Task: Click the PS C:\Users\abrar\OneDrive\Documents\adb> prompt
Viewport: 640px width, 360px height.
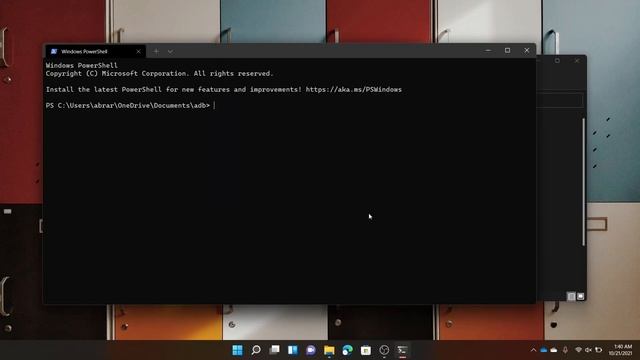Action: 128,105
